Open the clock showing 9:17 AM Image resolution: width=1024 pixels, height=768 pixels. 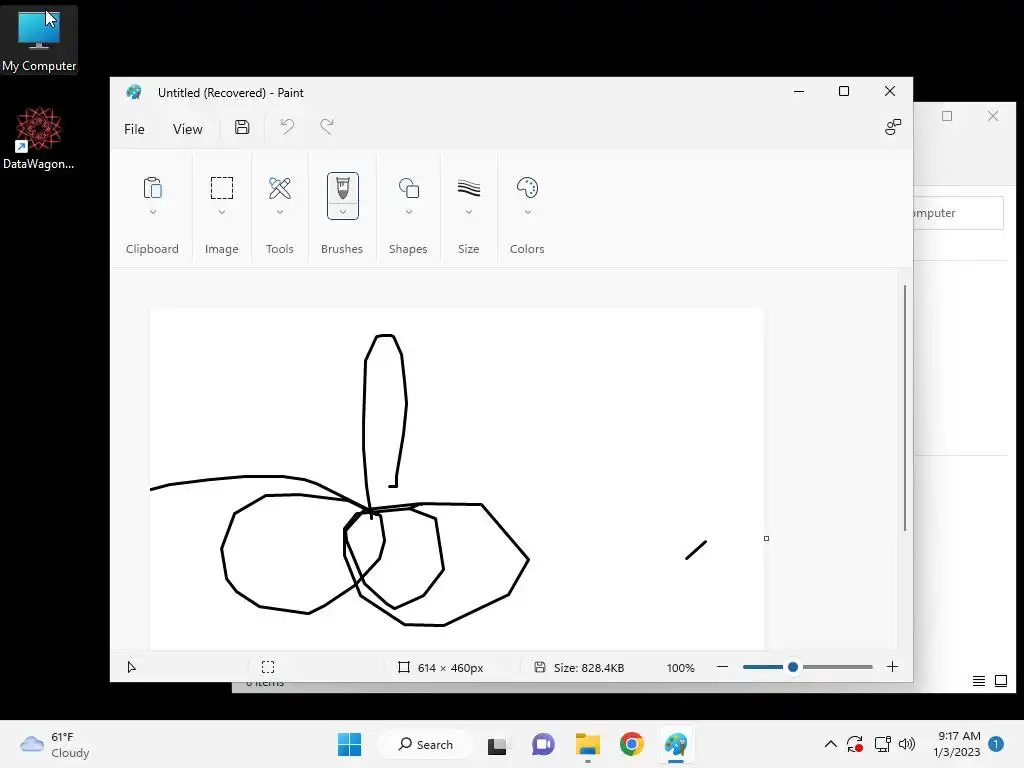957,744
